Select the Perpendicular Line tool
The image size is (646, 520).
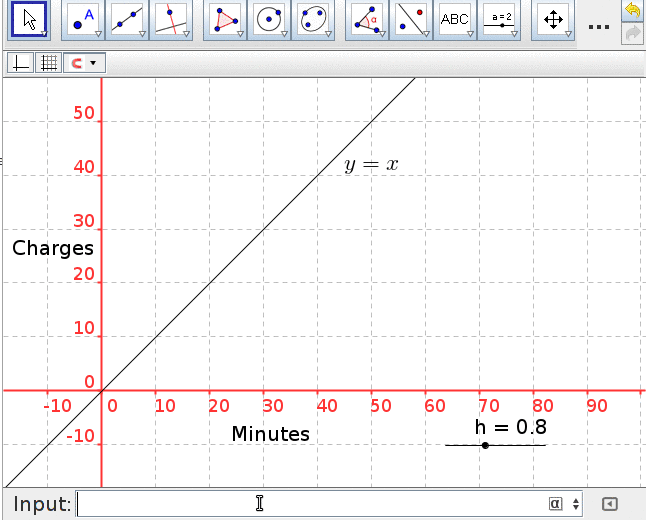171,20
